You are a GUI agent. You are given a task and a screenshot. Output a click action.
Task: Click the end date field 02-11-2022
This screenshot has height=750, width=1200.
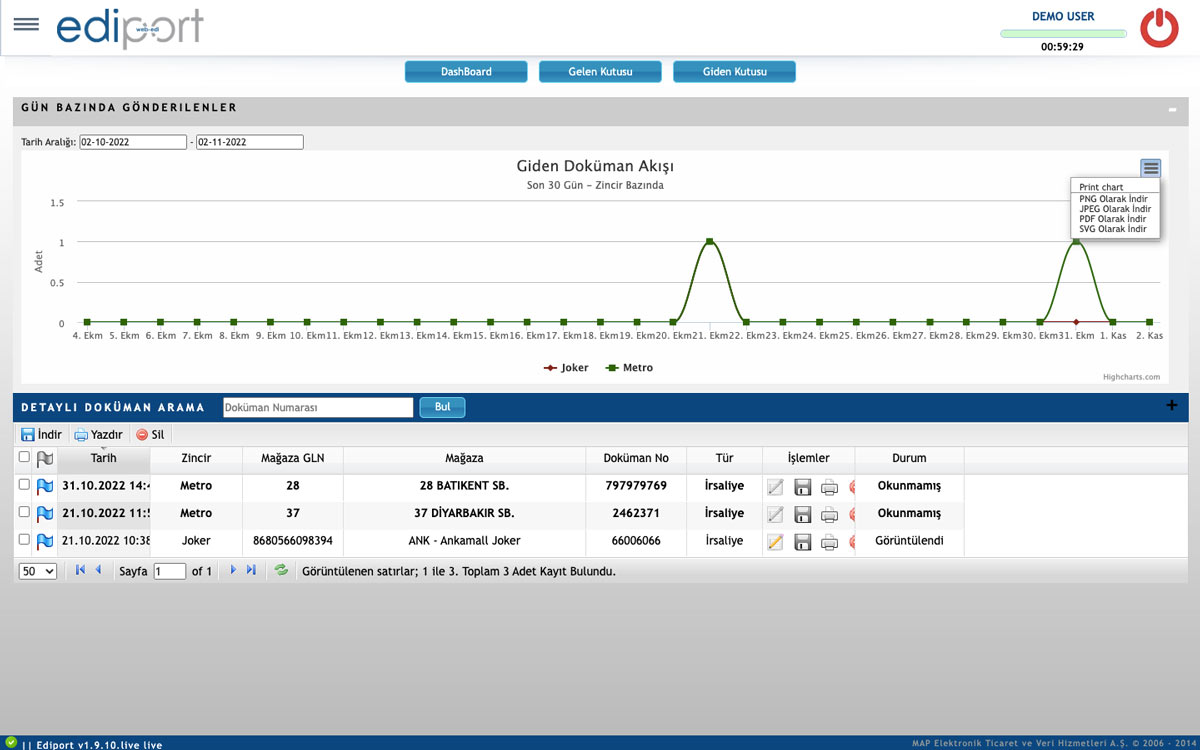250,142
